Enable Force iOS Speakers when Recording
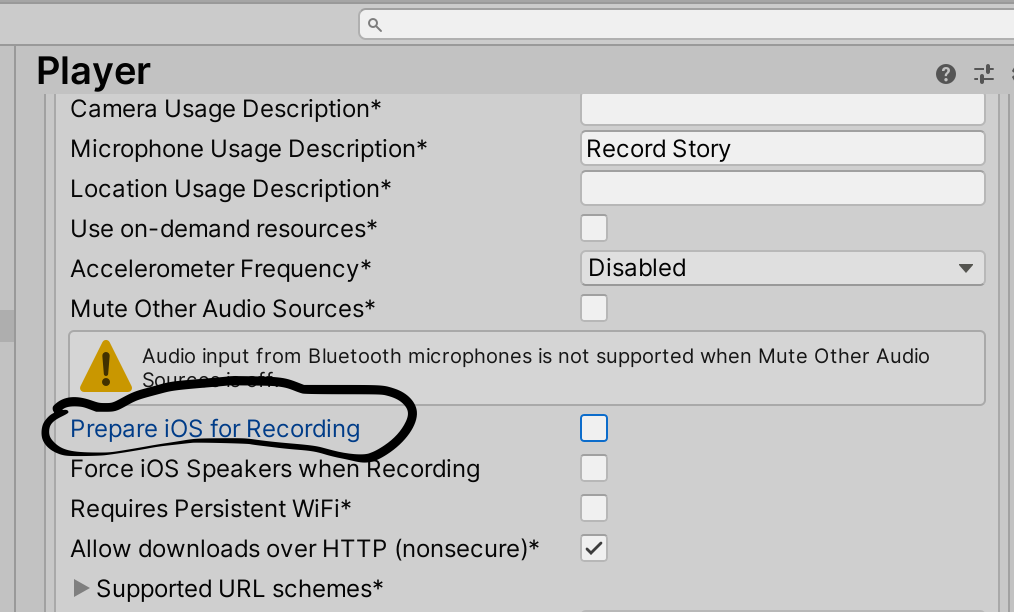 pos(594,468)
